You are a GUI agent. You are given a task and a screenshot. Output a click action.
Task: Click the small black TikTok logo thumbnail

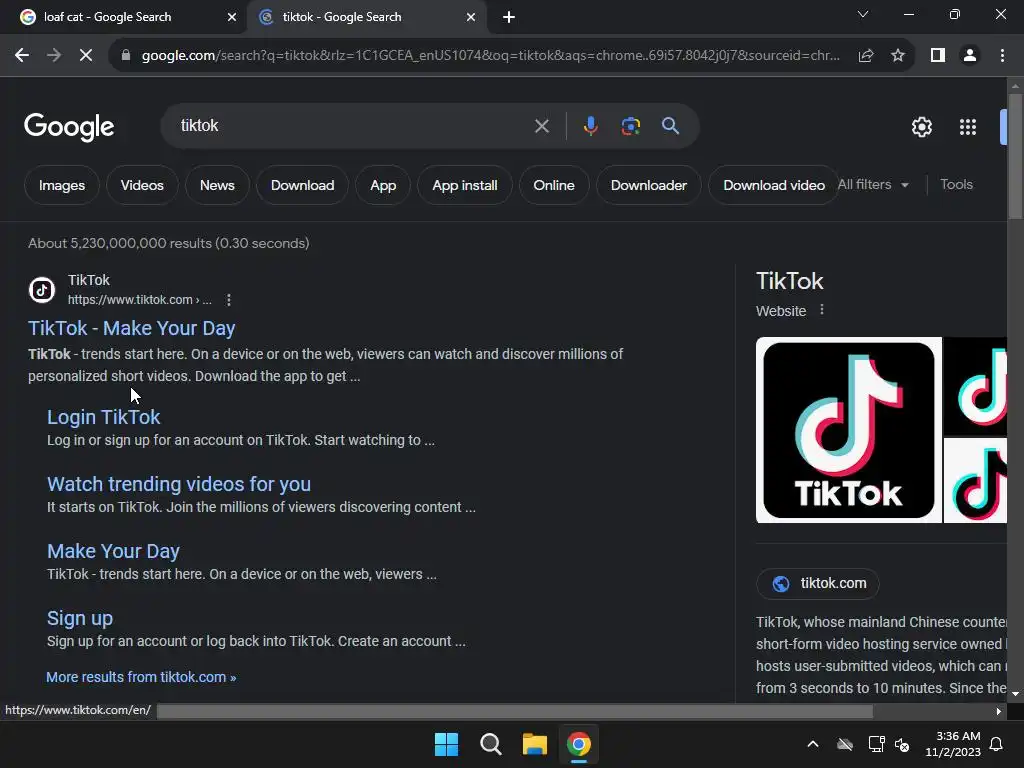coord(976,386)
